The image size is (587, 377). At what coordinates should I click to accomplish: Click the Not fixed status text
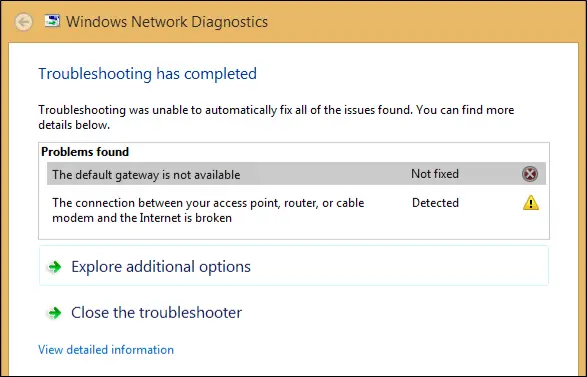pos(435,174)
